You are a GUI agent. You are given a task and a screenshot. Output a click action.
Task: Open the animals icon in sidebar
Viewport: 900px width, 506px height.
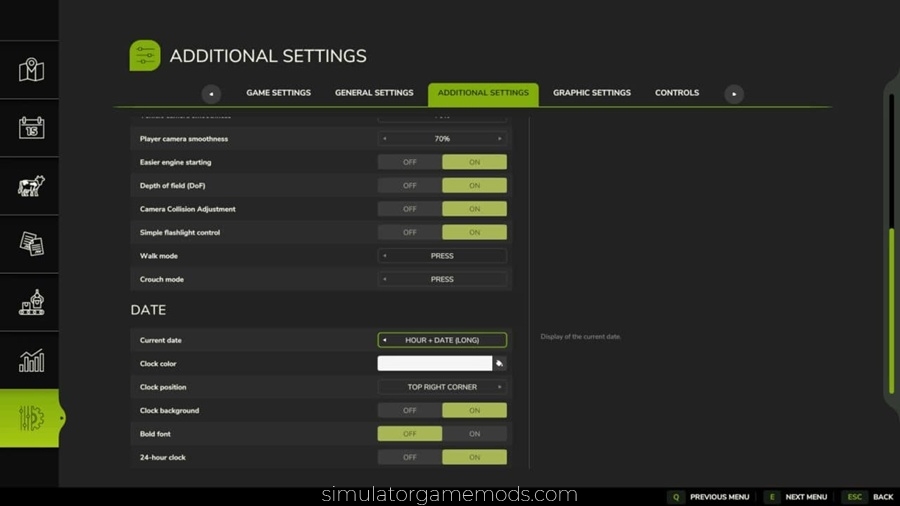[31, 186]
